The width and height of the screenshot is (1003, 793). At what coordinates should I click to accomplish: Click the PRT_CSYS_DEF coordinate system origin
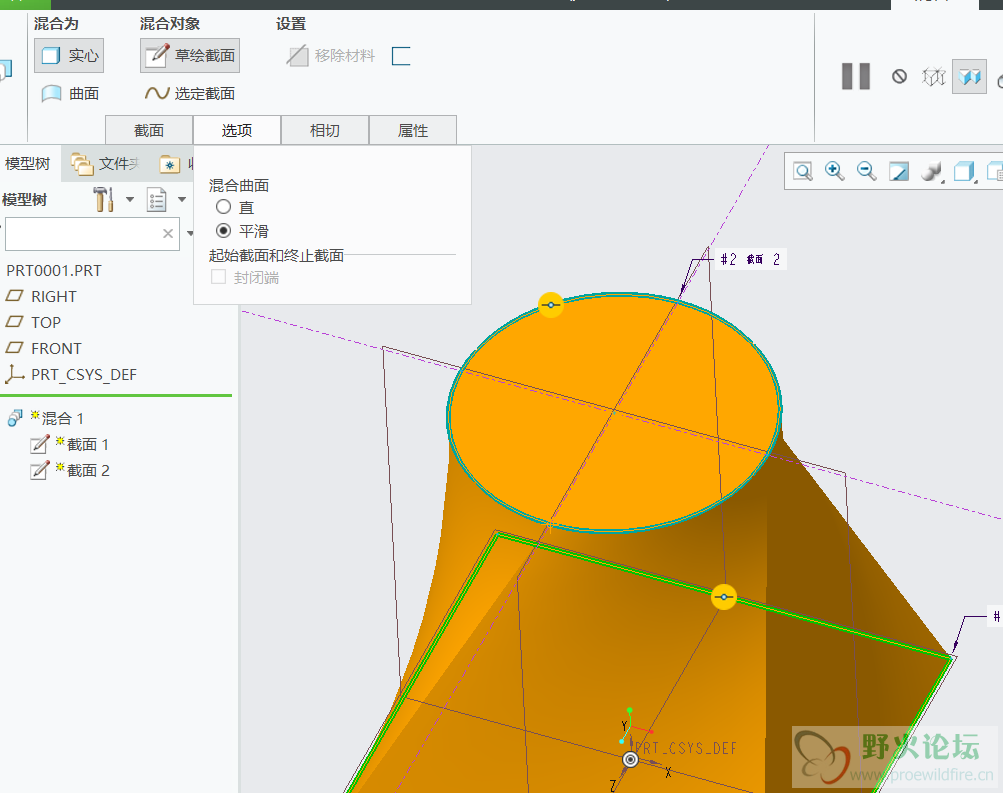pos(631,759)
